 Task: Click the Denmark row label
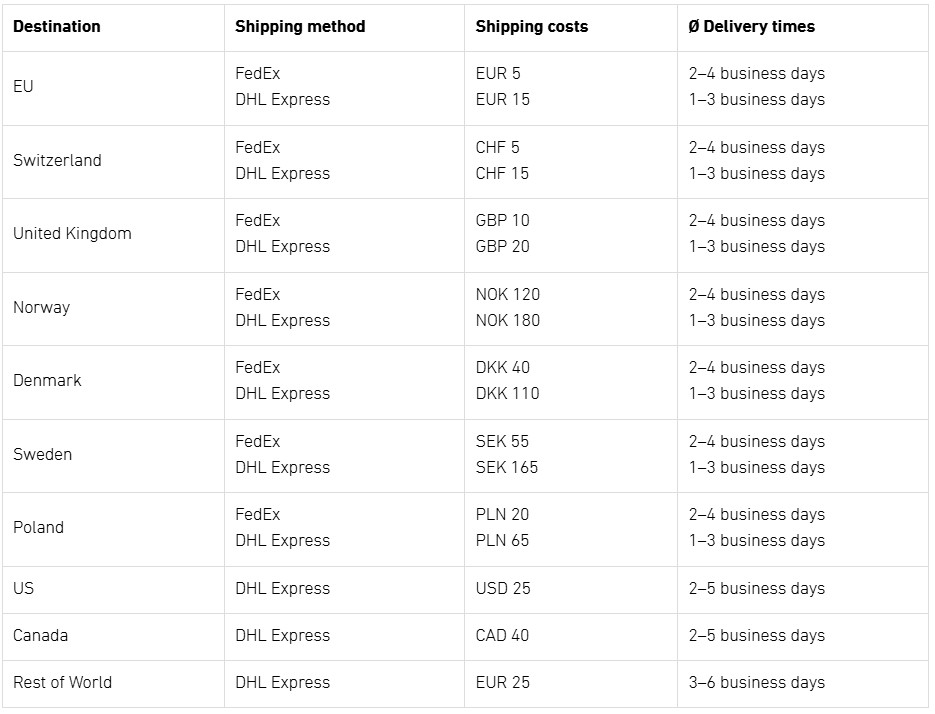47,380
